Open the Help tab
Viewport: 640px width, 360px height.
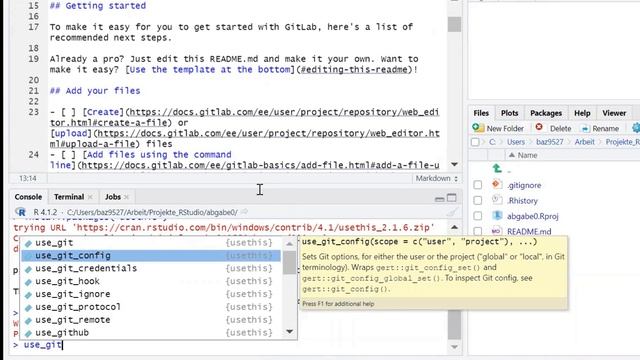[582, 113]
